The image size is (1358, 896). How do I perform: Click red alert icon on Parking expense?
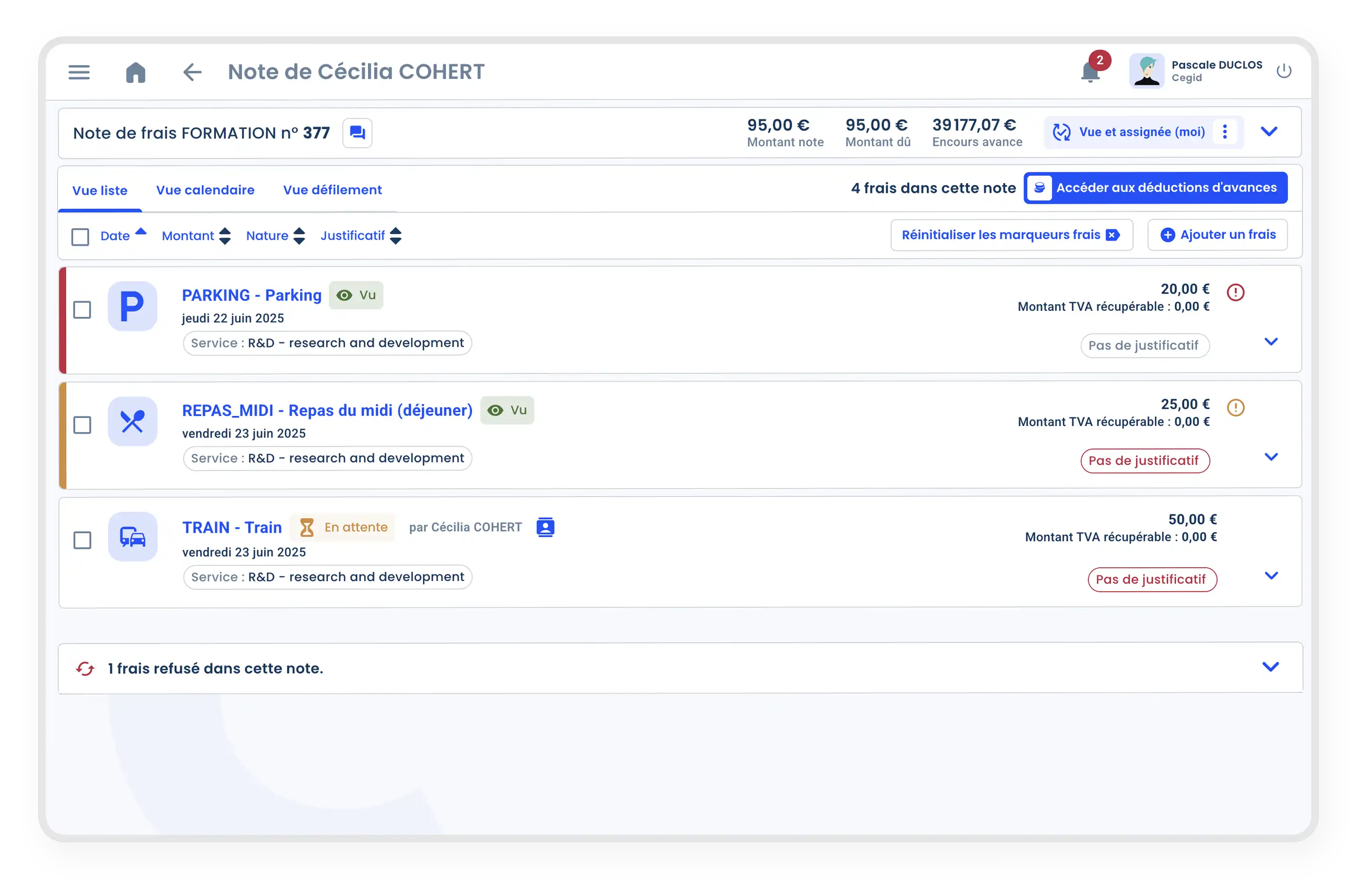[x=1235, y=292]
